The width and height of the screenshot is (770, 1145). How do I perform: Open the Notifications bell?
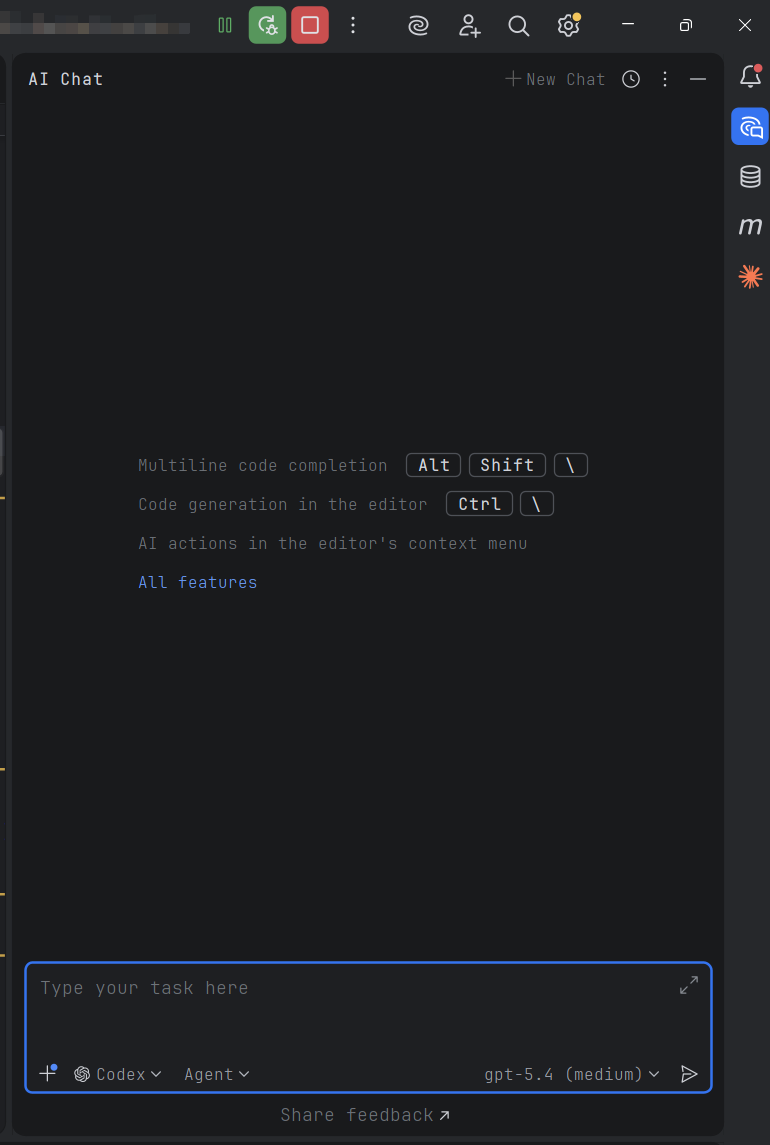(x=750, y=76)
